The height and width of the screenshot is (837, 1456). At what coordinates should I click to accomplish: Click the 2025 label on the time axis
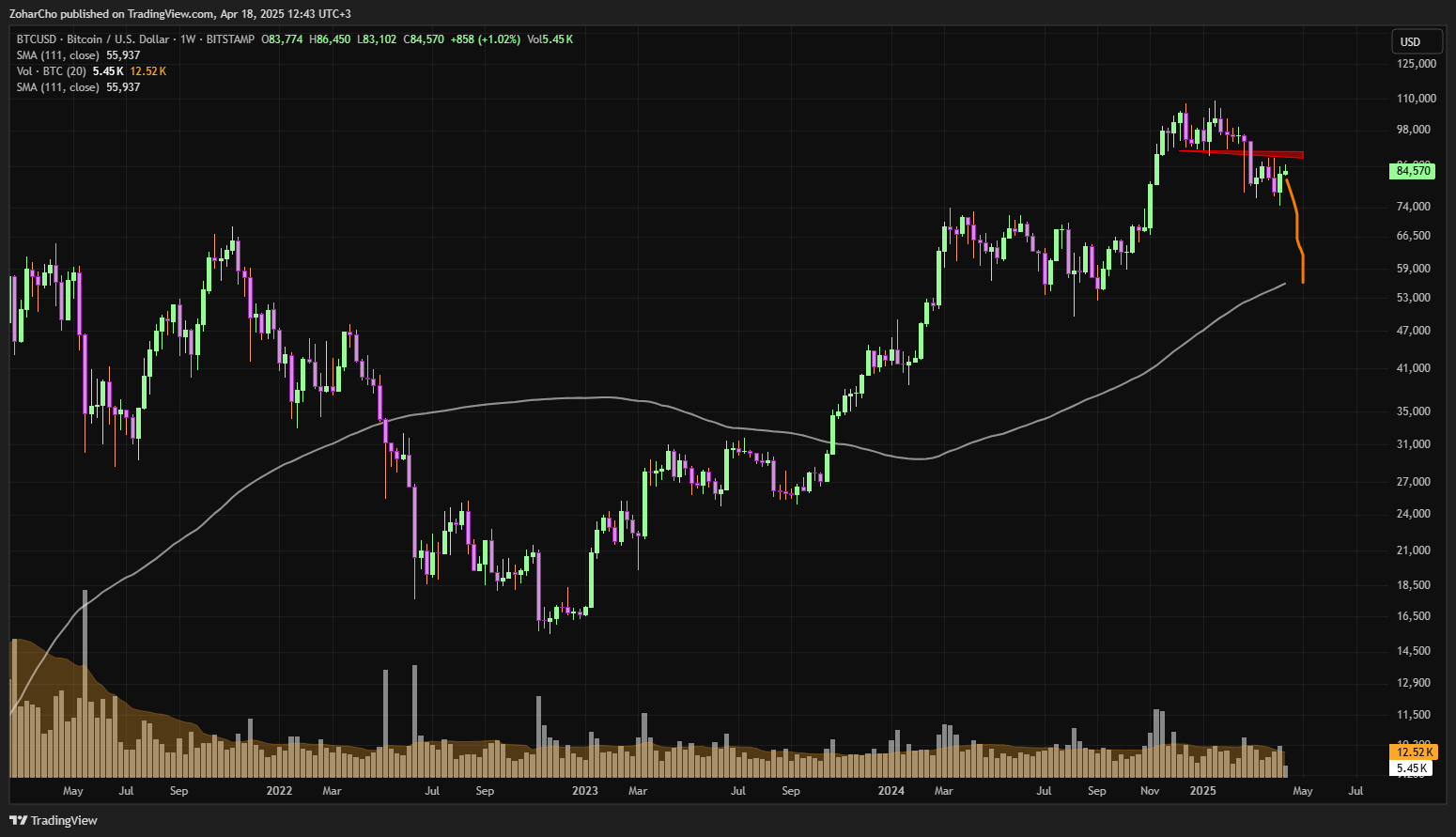pyautogui.click(x=1202, y=791)
